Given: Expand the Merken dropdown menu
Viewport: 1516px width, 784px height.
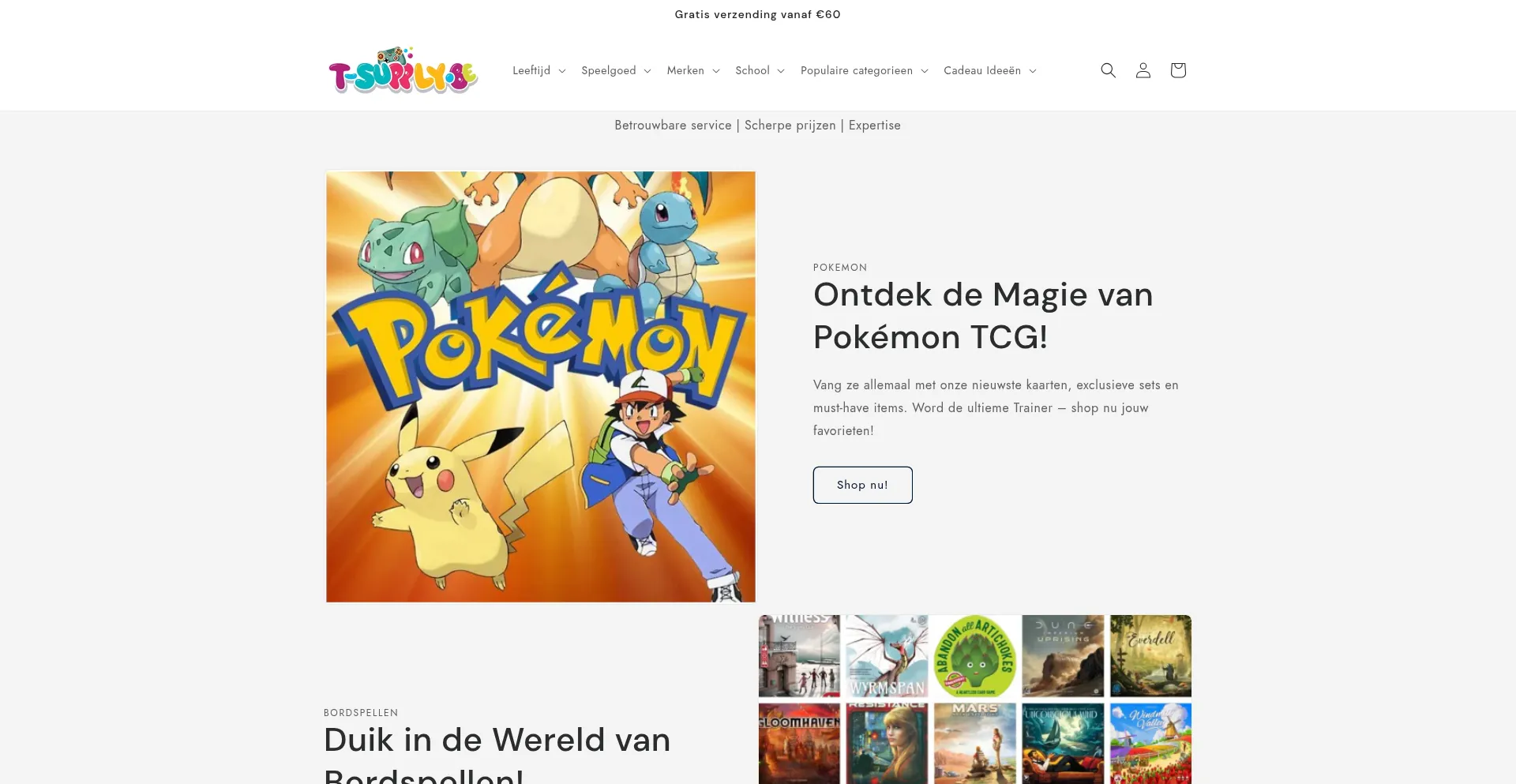Looking at the screenshot, I should (x=693, y=70).
